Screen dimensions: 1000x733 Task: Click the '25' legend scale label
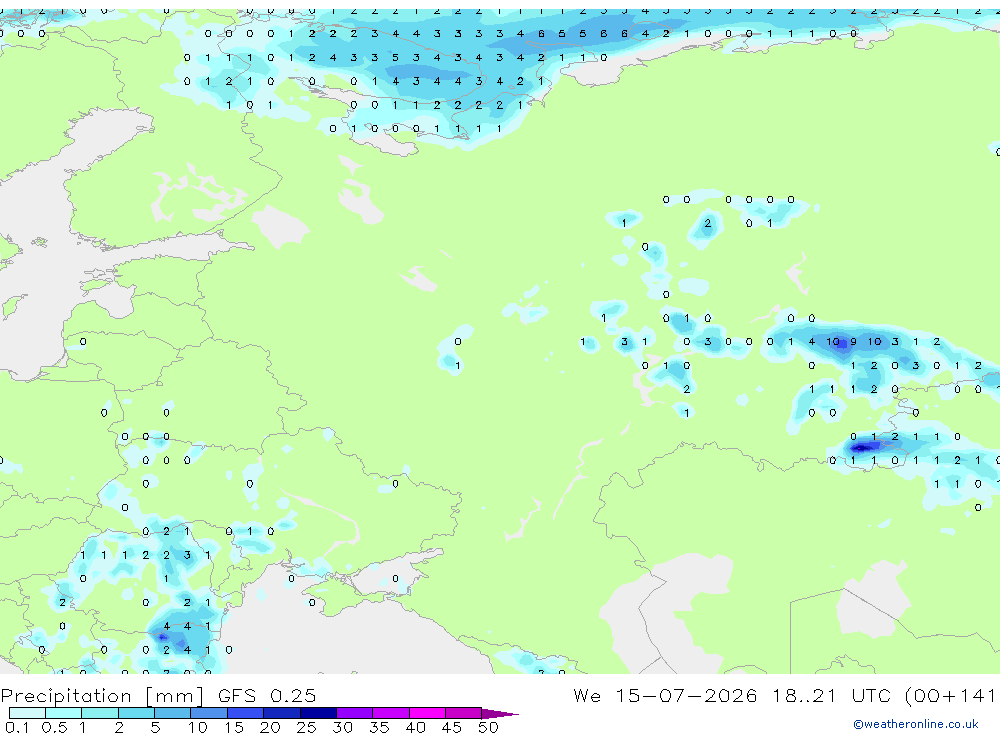point(306,727)
